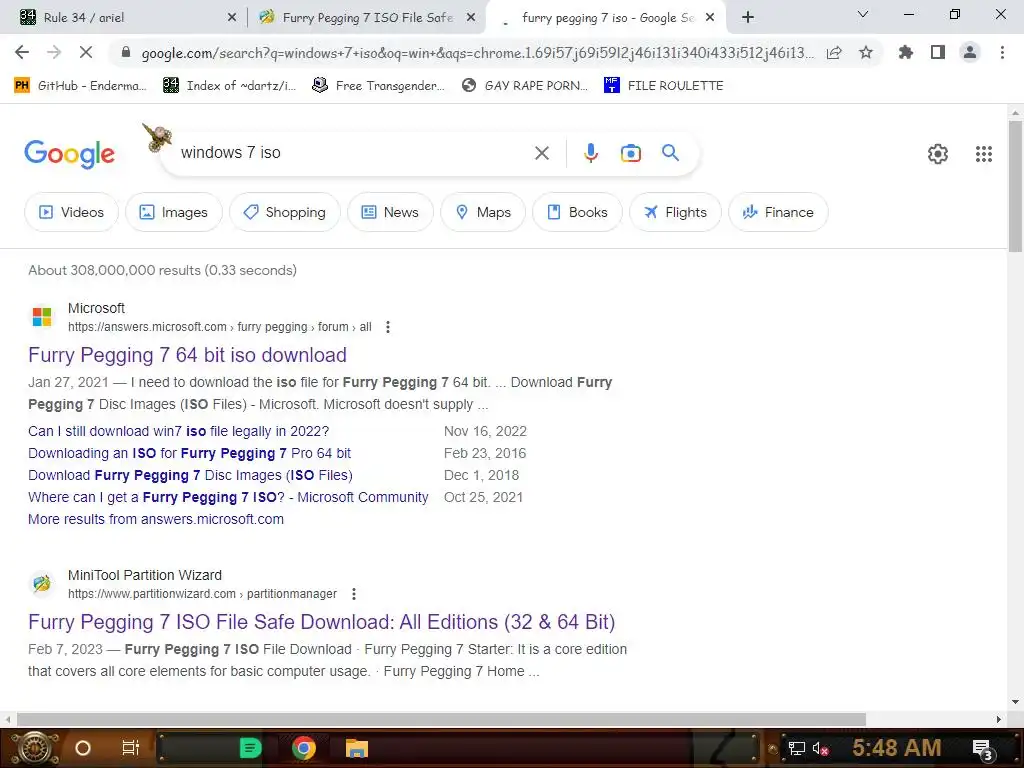Open the Windows Start button
The image size is (1024, 768).
tap(33, 748)
